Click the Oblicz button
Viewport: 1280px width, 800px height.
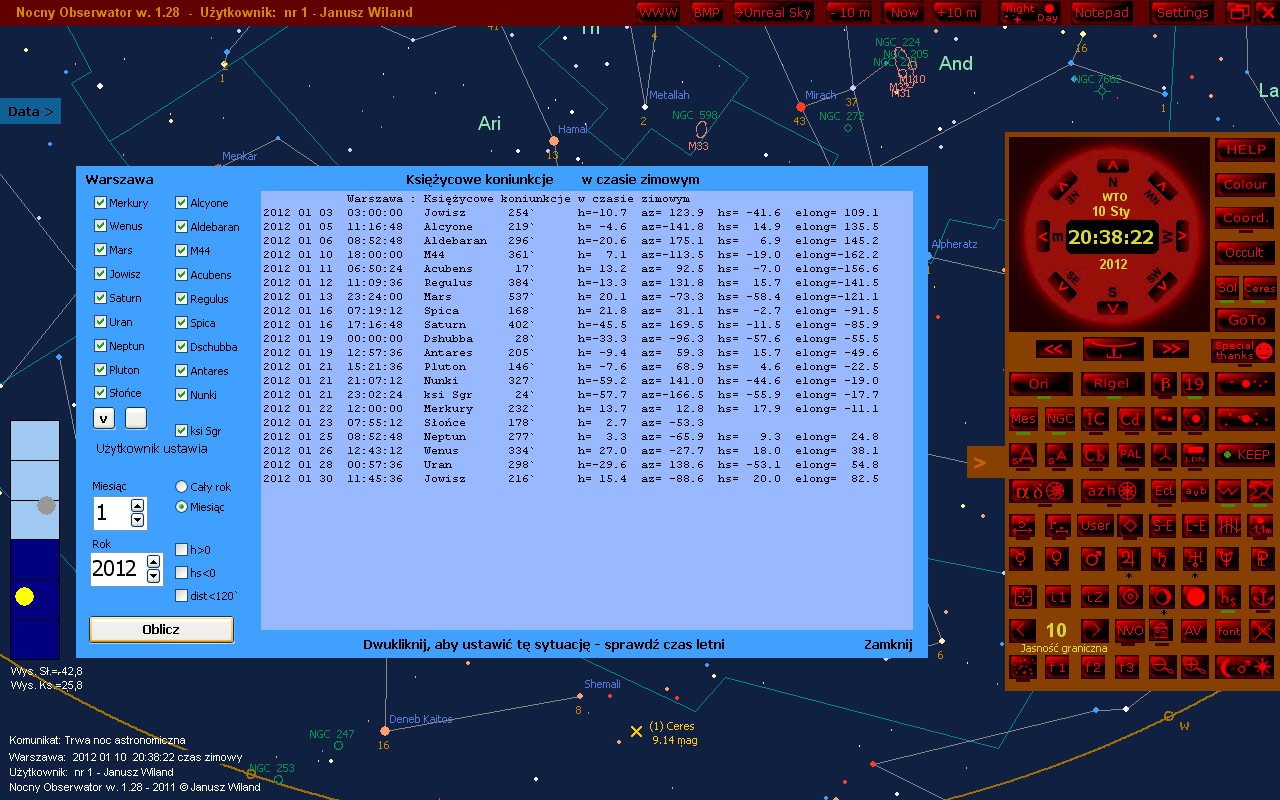(x=161, y=629)
